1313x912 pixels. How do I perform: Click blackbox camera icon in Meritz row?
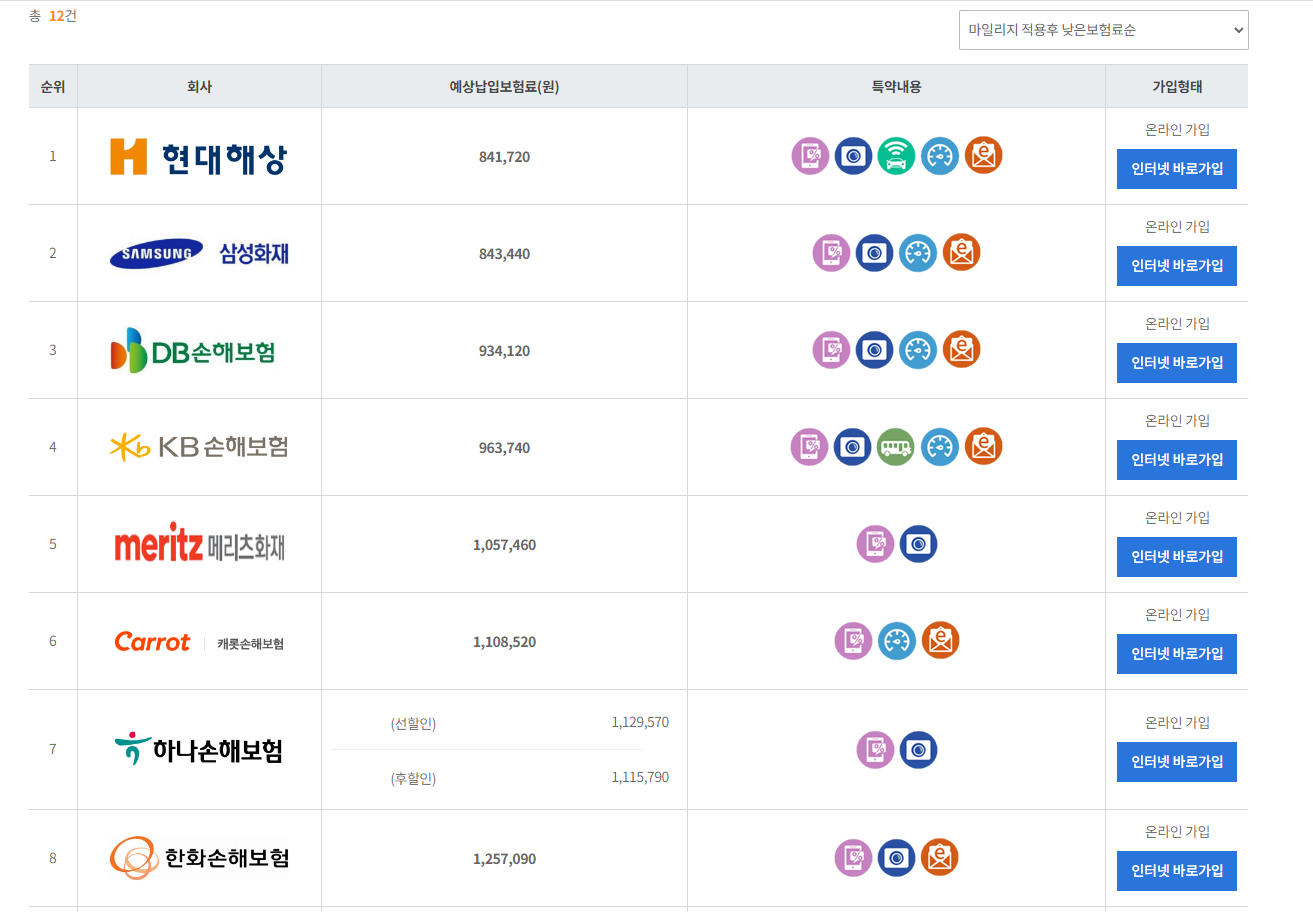(919, 544)
